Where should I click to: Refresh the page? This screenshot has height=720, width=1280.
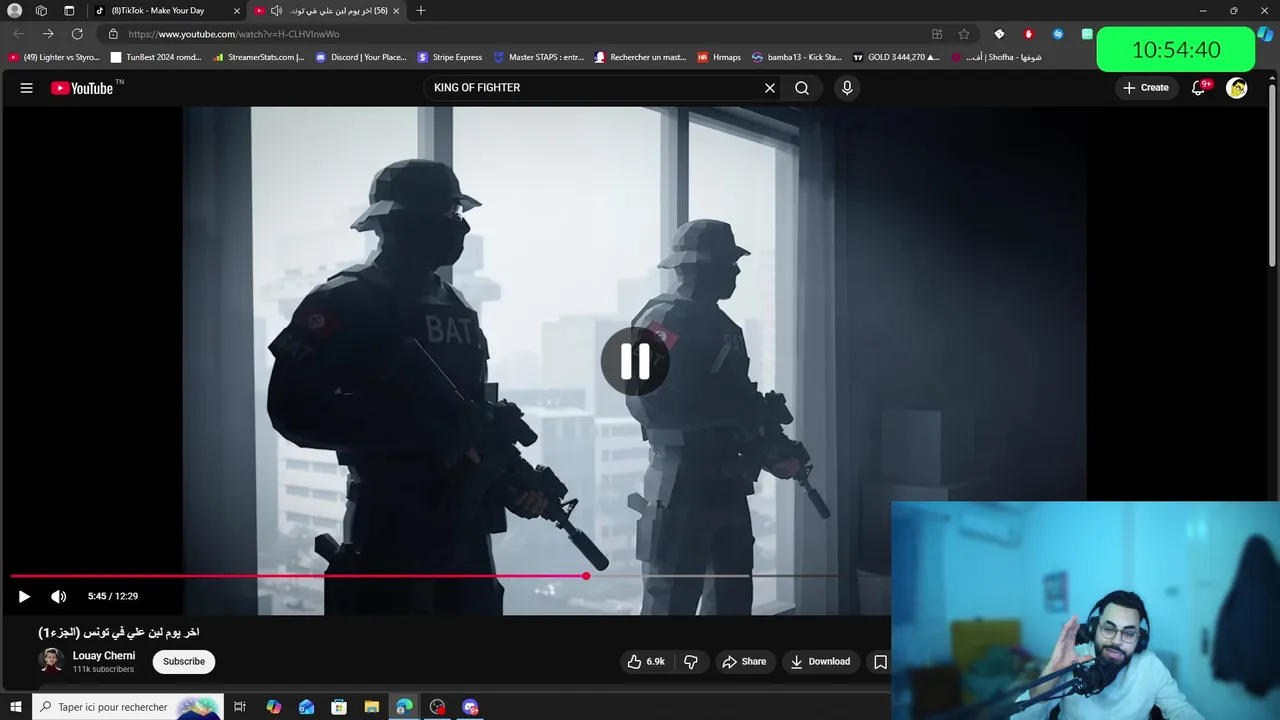(77, 34)
